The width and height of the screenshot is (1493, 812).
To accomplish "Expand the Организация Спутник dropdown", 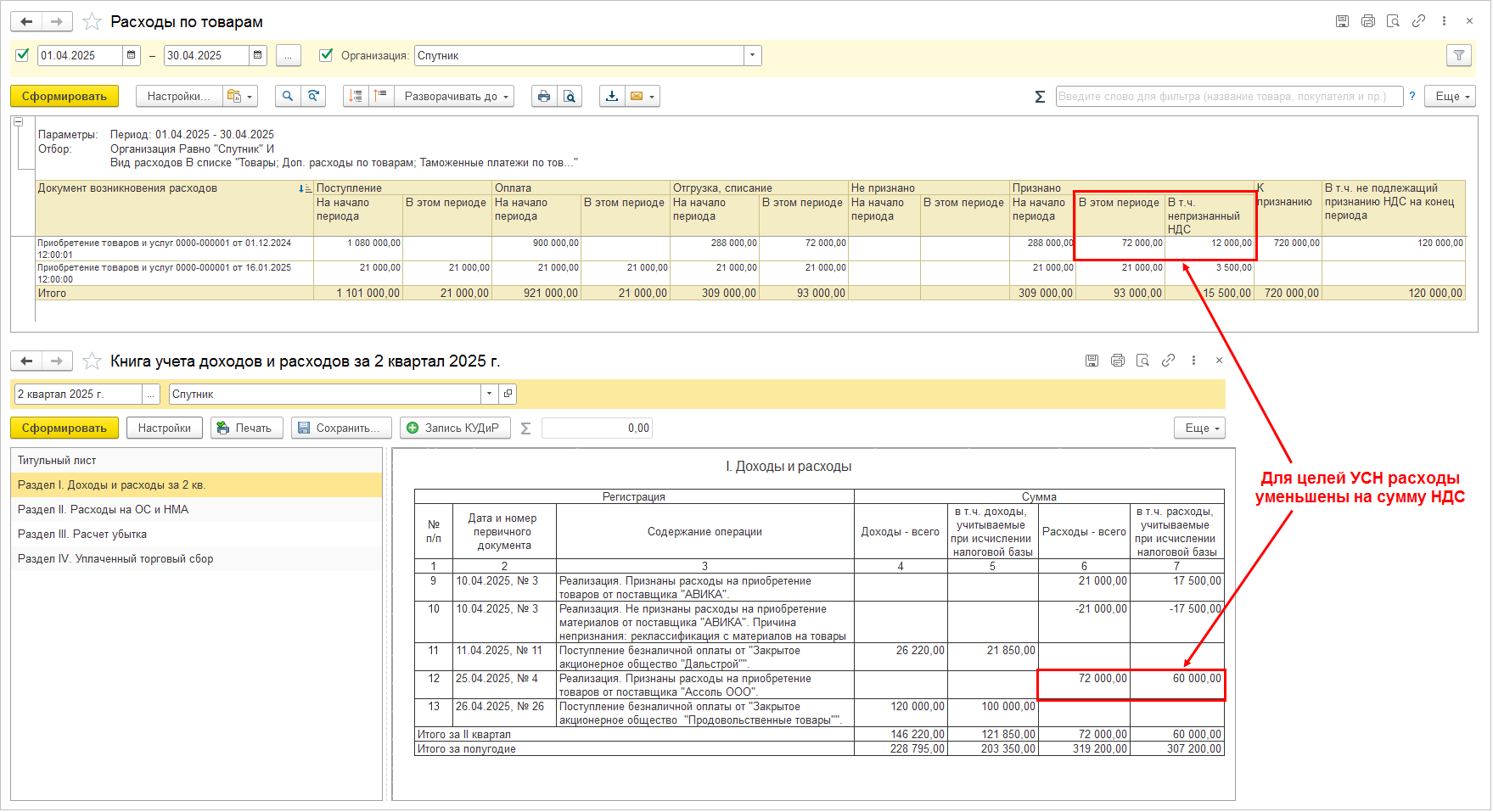I will pos(751,56).
